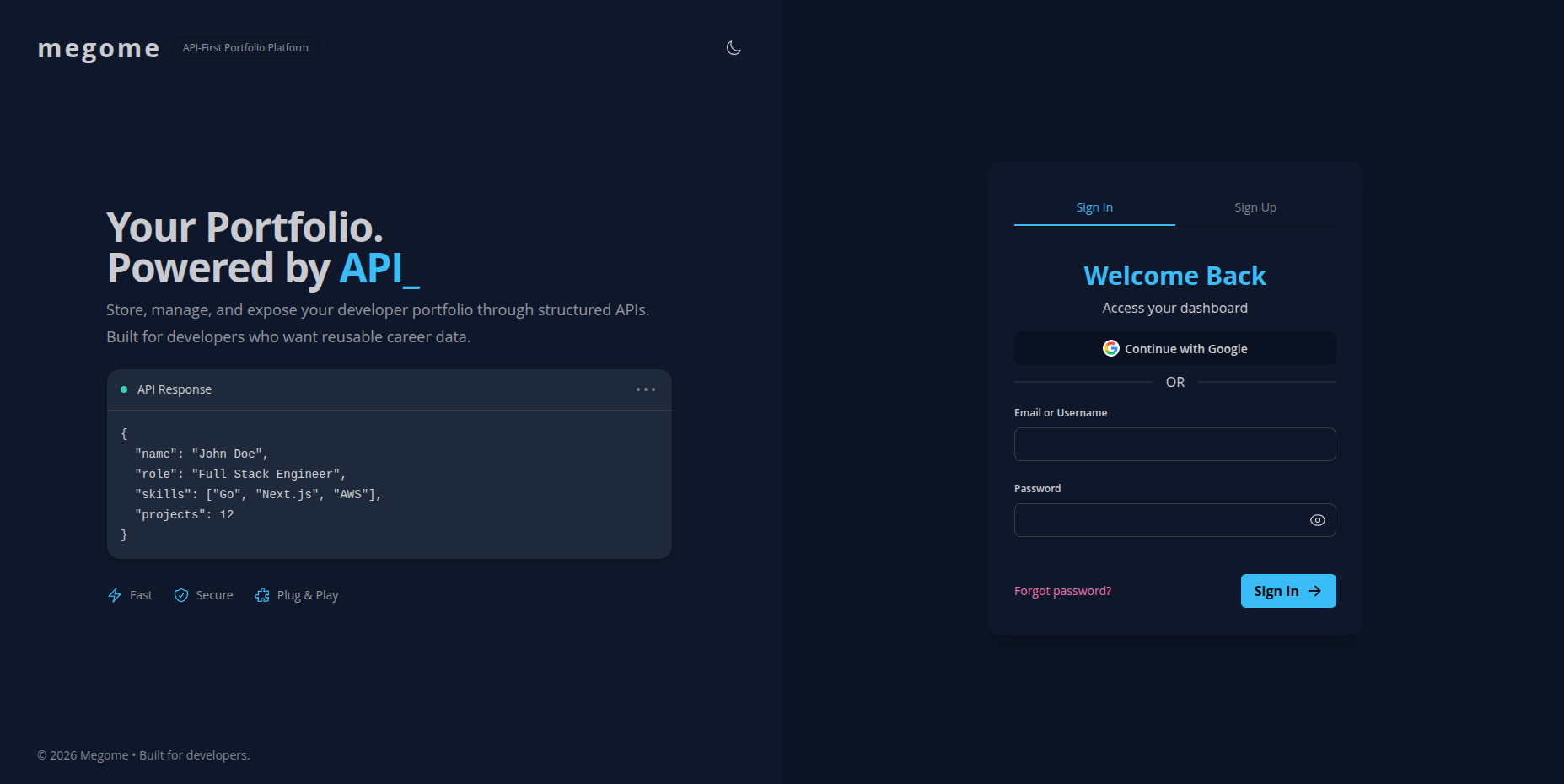The image size is (1564, 784).
Task: Click the megome logo
Action: point(99,49)
